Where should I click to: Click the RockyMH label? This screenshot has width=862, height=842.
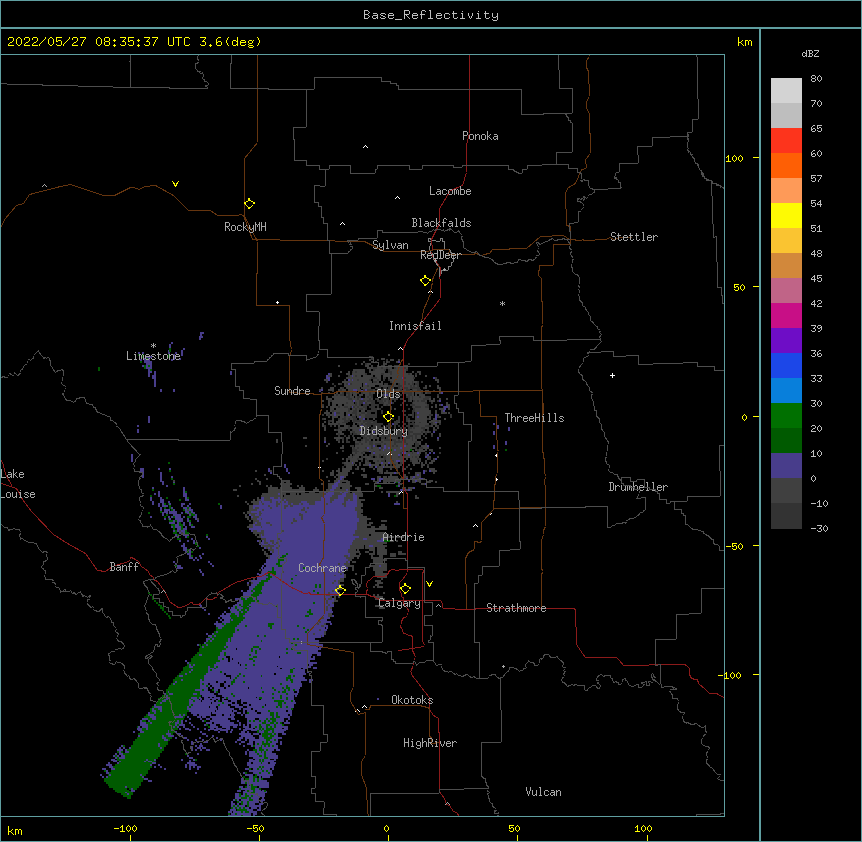245,227
